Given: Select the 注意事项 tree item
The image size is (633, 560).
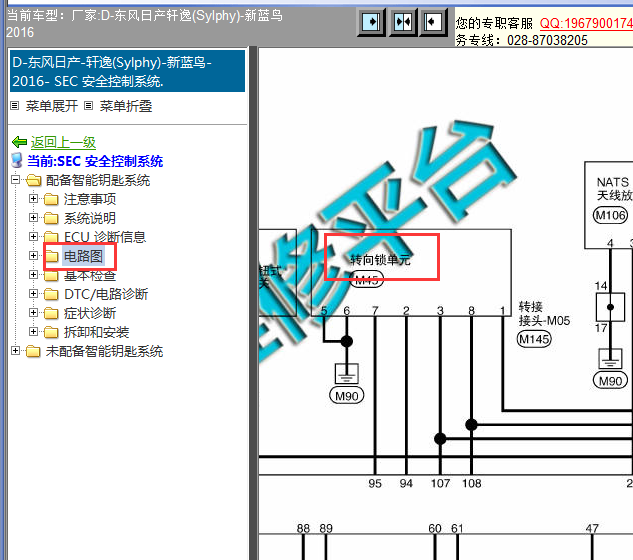Looking at the screenshot, I should pos(90,199).
